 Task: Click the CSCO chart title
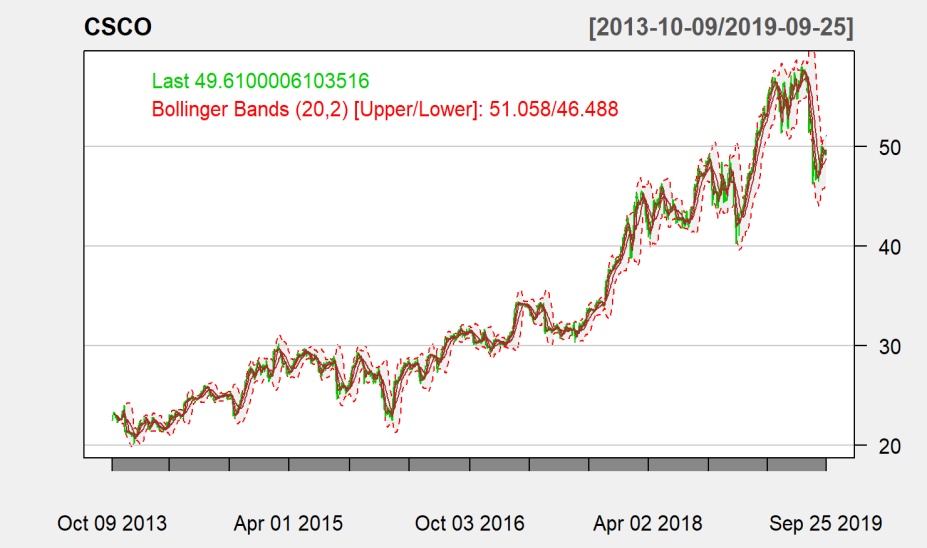pos(117,28)
